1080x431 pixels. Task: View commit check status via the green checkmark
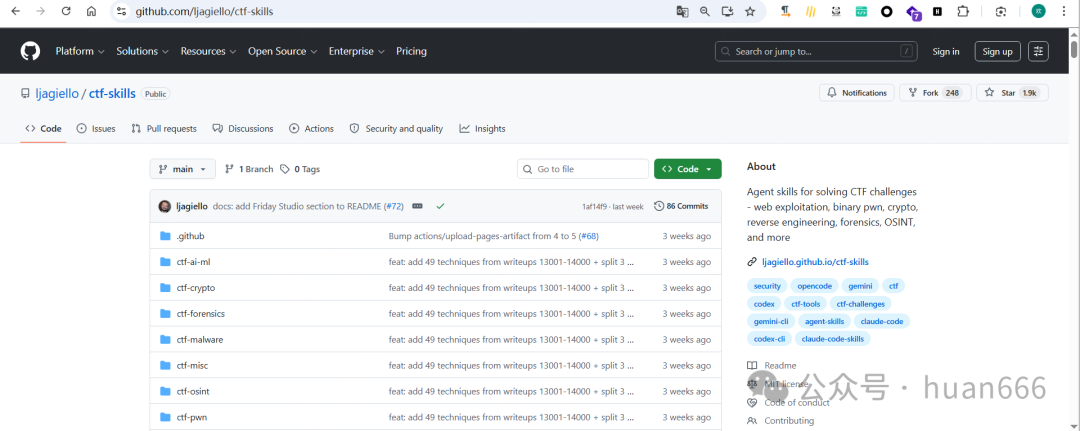click(x=440, y=206)
